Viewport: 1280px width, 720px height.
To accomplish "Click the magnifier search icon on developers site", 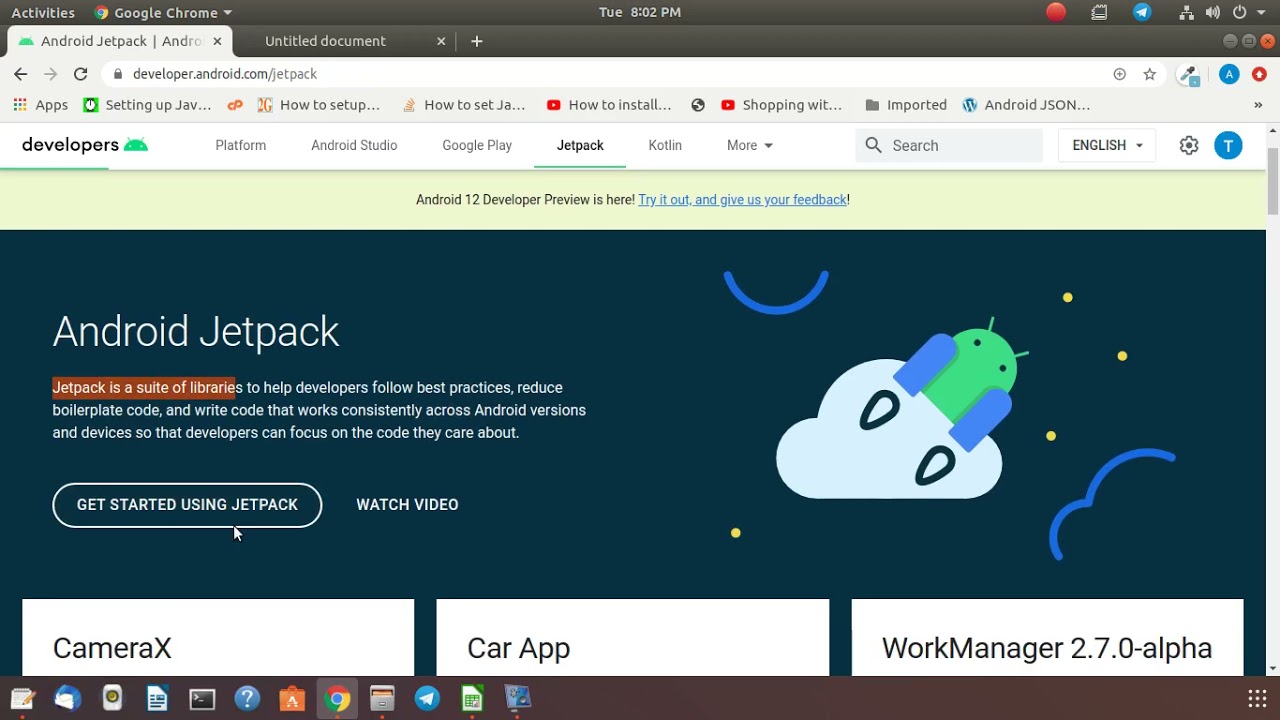I will coord(873,145).
